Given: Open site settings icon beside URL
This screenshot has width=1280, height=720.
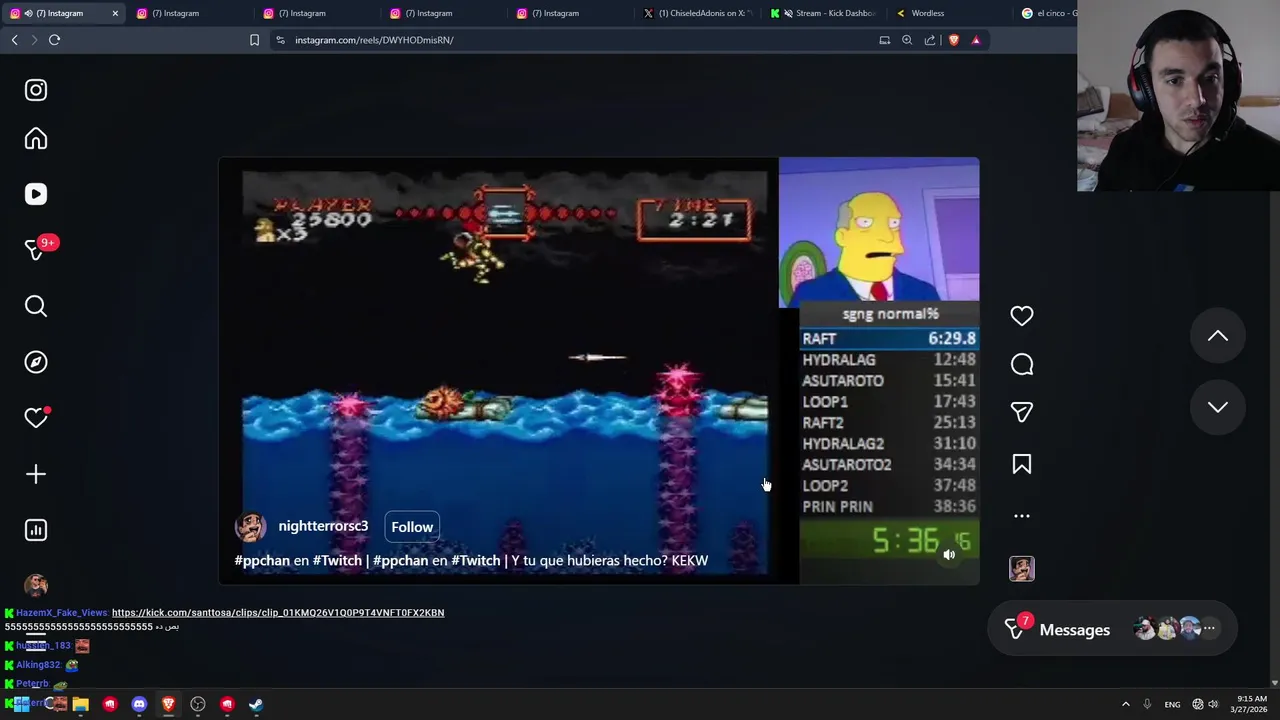Looking at the screenshot, I should click(280, 40).
